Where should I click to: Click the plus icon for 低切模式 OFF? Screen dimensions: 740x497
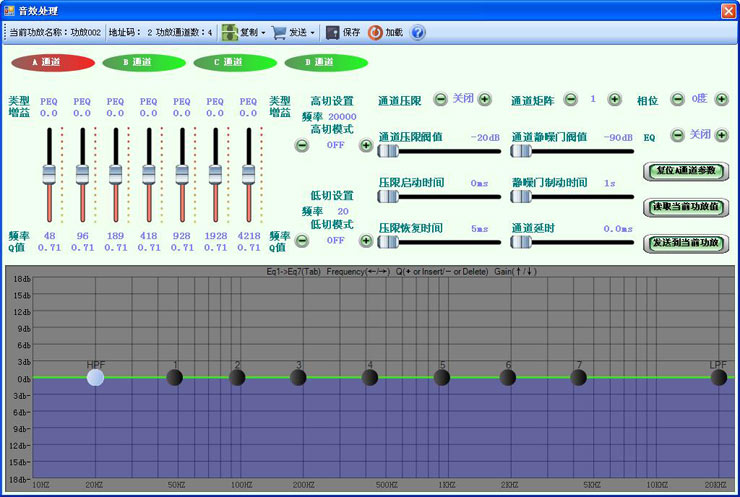click(366, 241)
